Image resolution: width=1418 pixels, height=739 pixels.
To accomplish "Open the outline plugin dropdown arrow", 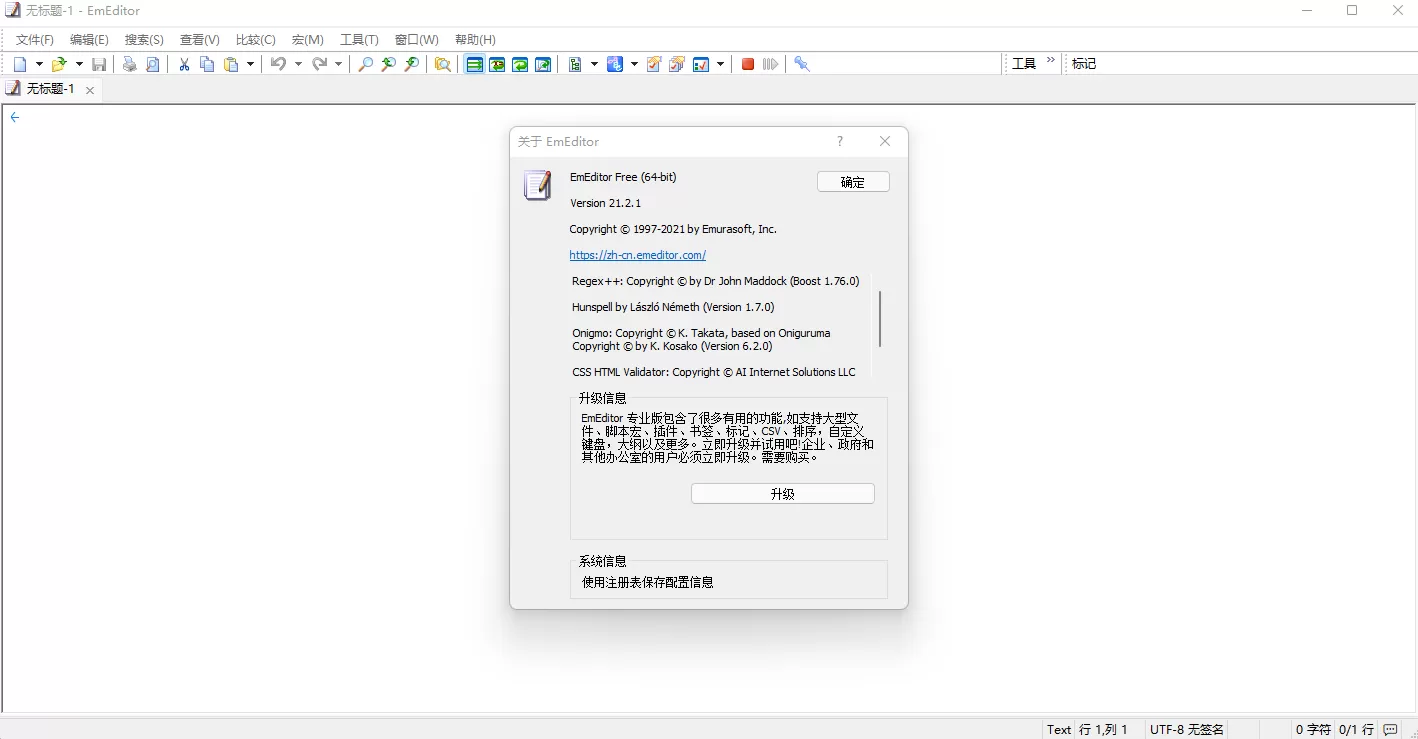I will pyautogui.click(x=594, y=63).
